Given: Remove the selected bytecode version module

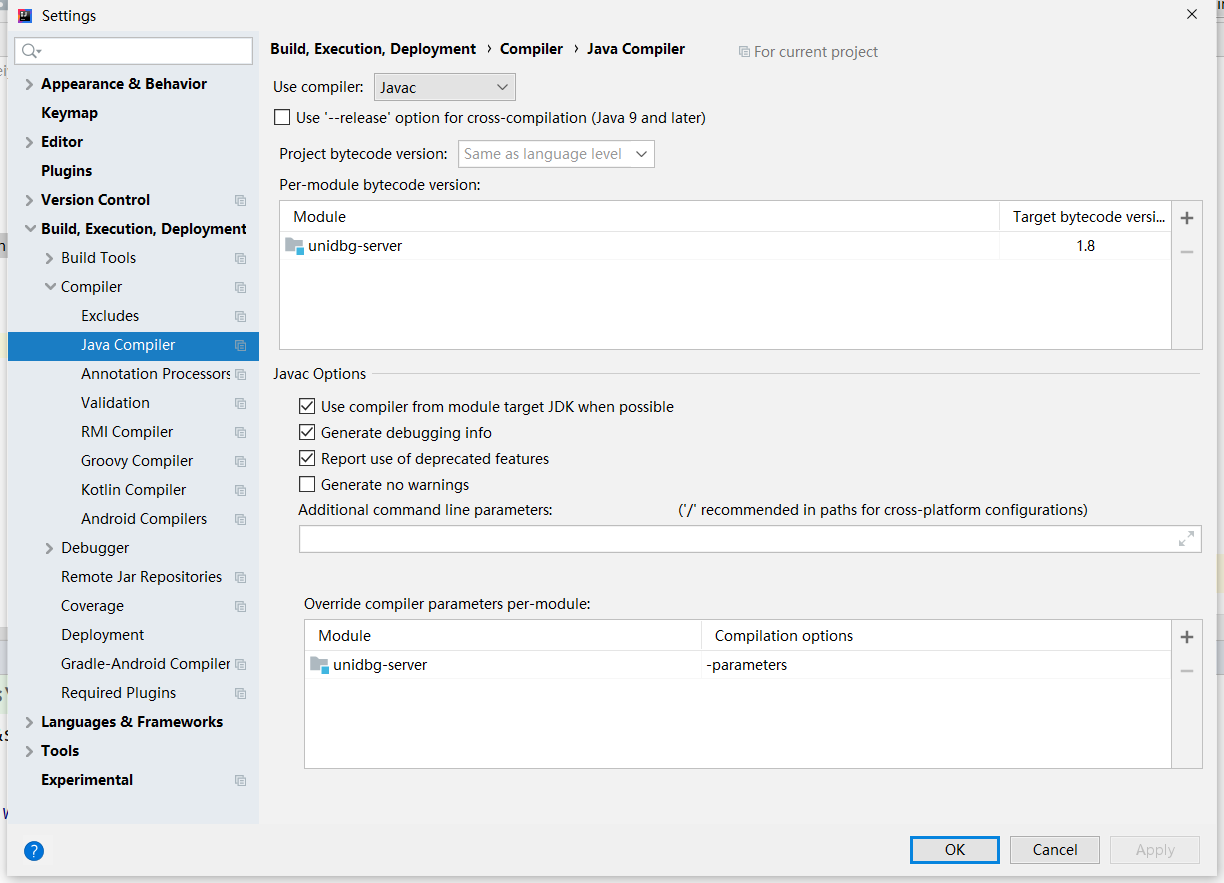Looking at the screenshot, I should point(1187,252).
